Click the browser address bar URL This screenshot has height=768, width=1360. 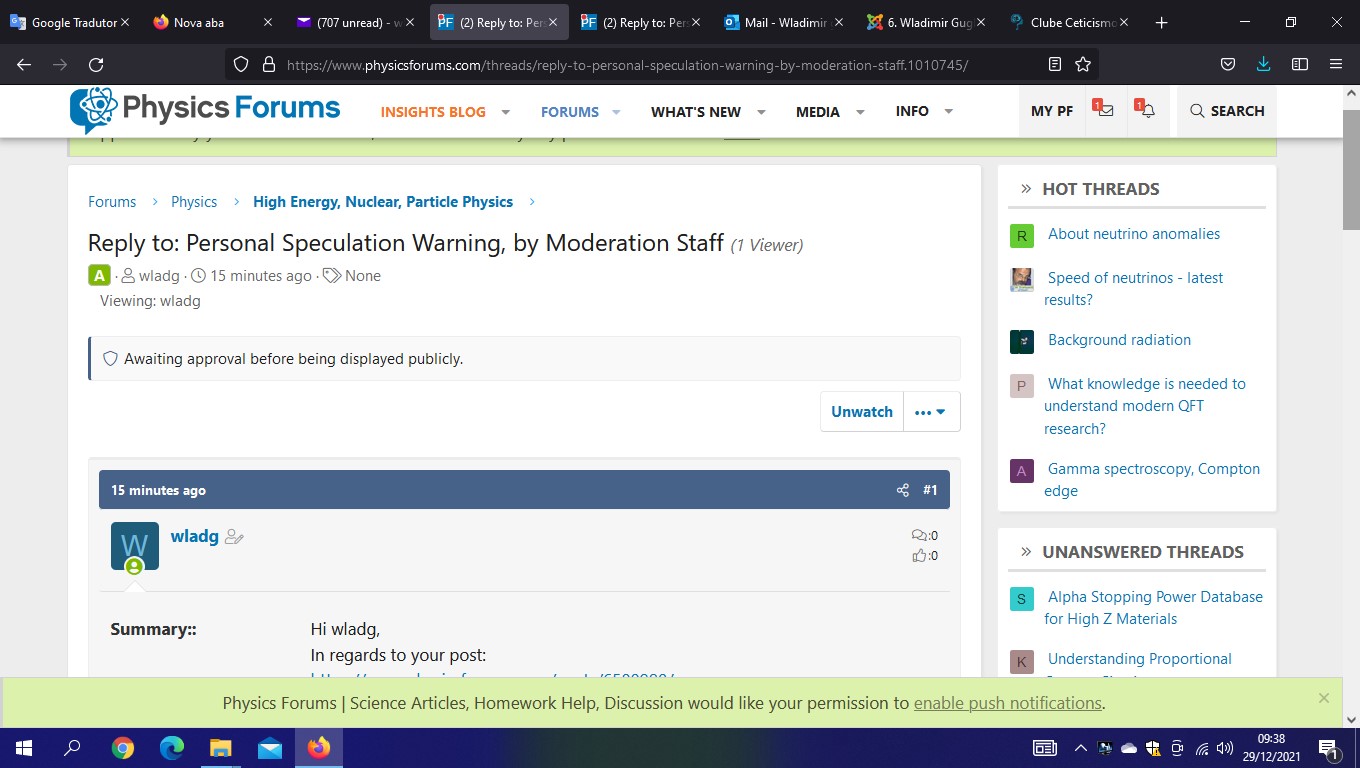[x=627, y=65]
